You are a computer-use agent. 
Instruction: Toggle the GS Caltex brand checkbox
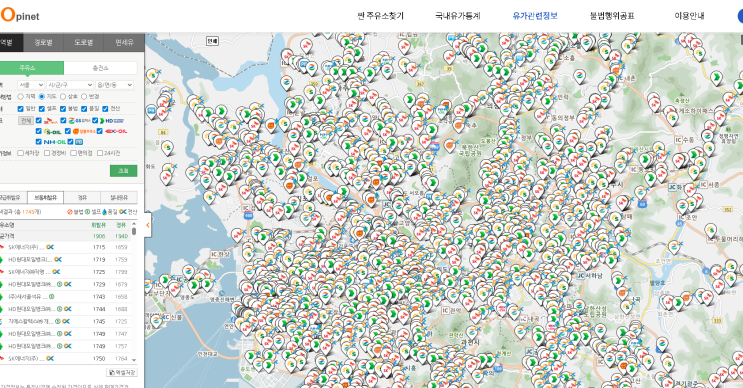pos(63,121)
